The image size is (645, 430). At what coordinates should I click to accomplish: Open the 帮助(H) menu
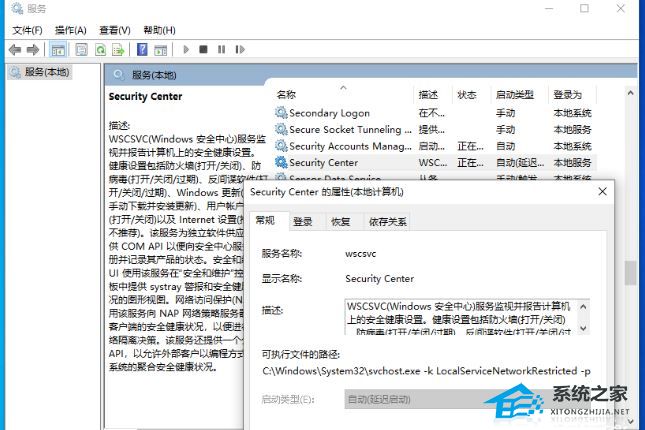[x=159, y=30]
